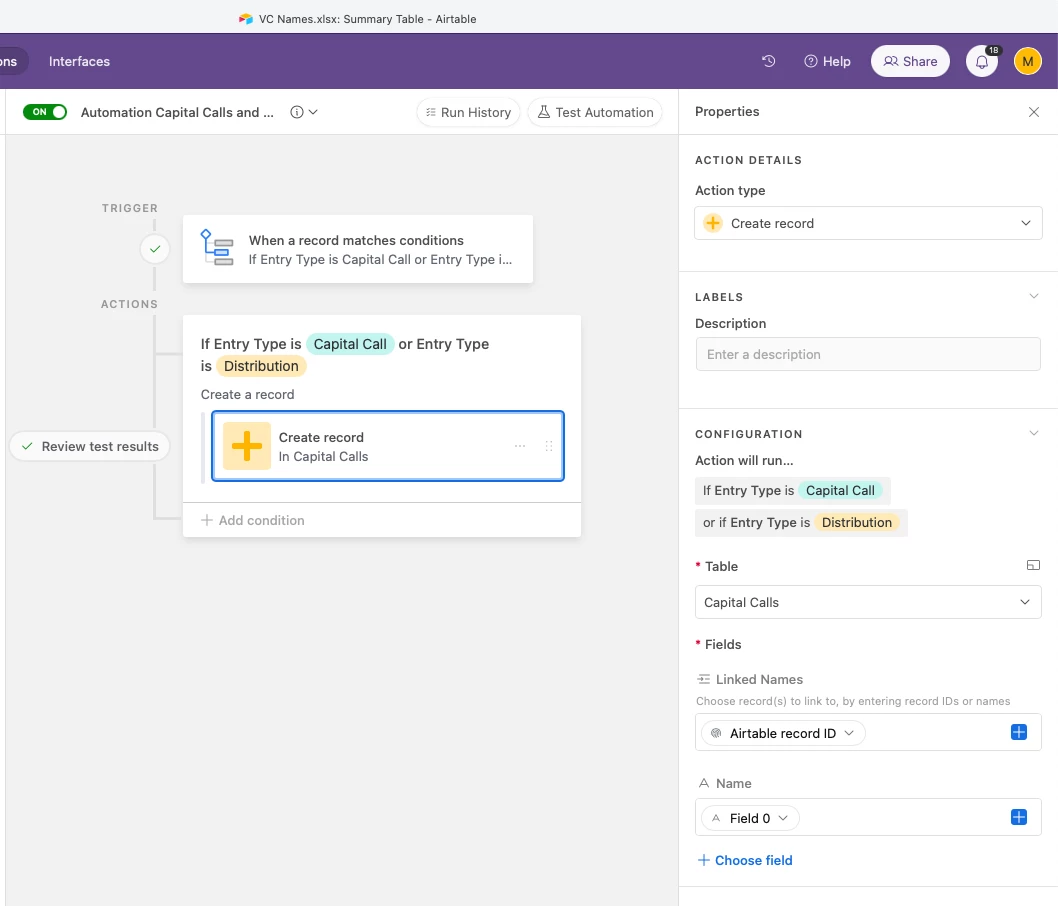Click Add condition

[253, 520]
